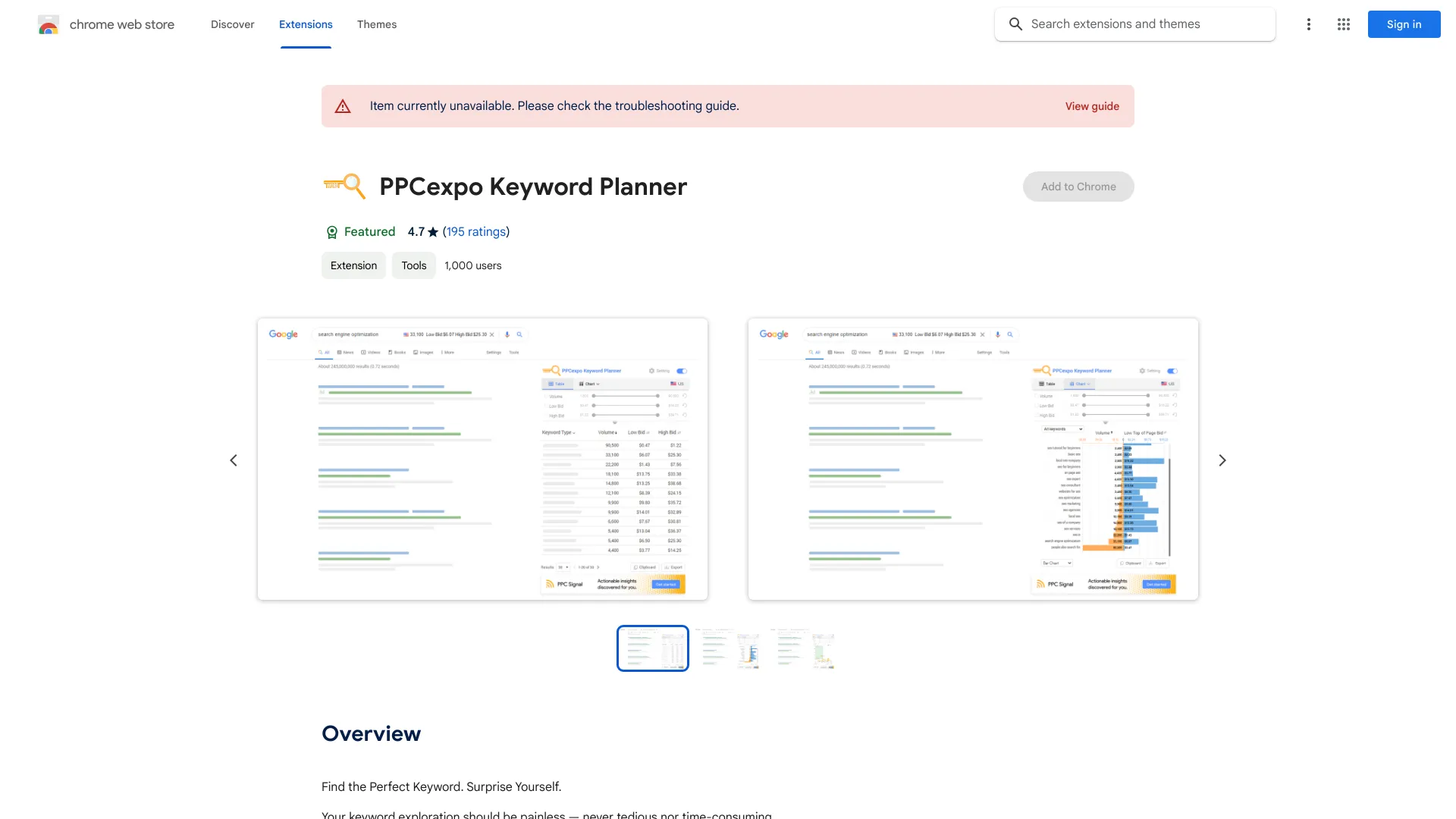Click the Extensions navigation tab
This screenshot has width=1456, height=819.
click(305, 24)
